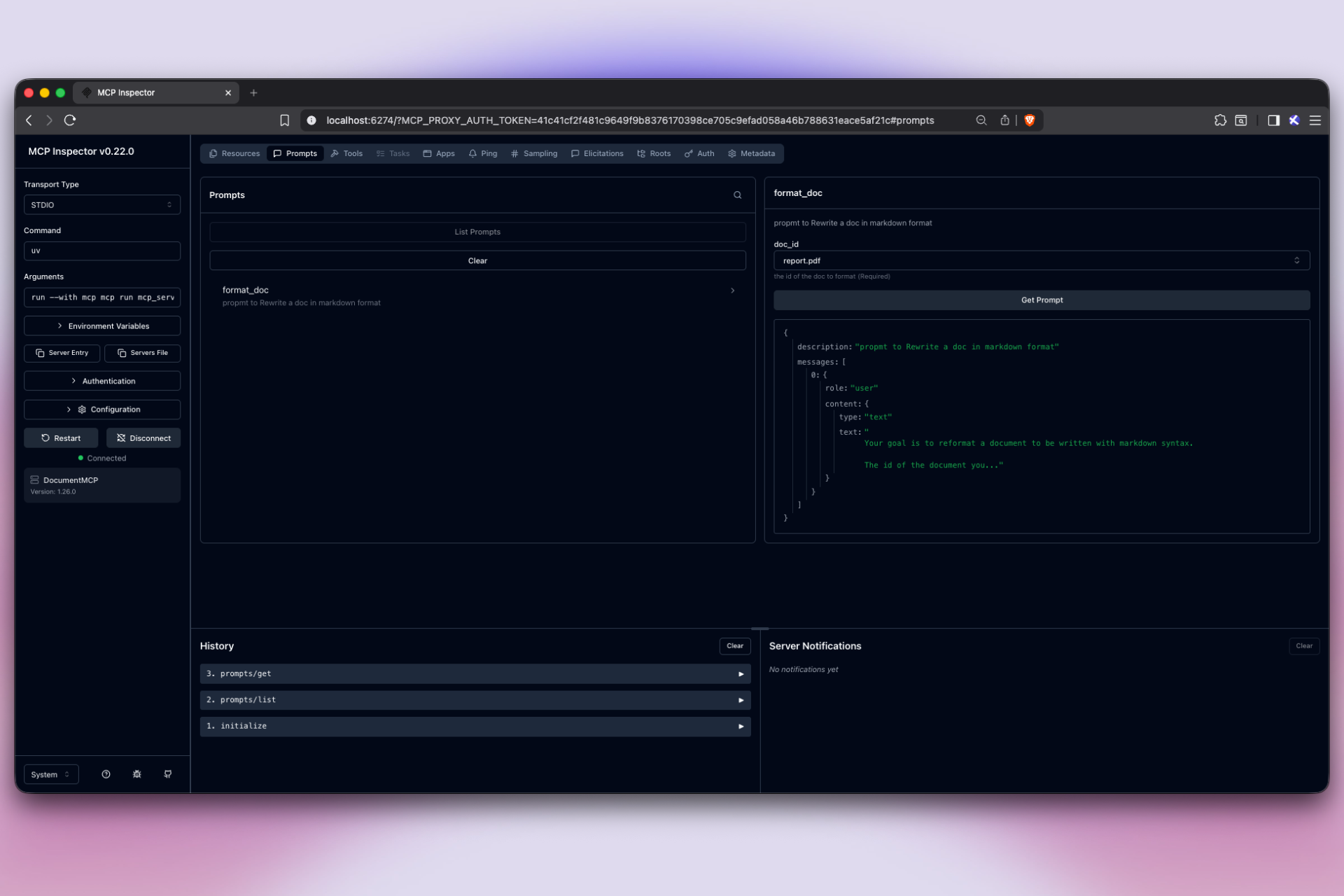The height and width of the screenshot is (896, 1344).
Task: Open the Tools tab
Action: (346, 153)
